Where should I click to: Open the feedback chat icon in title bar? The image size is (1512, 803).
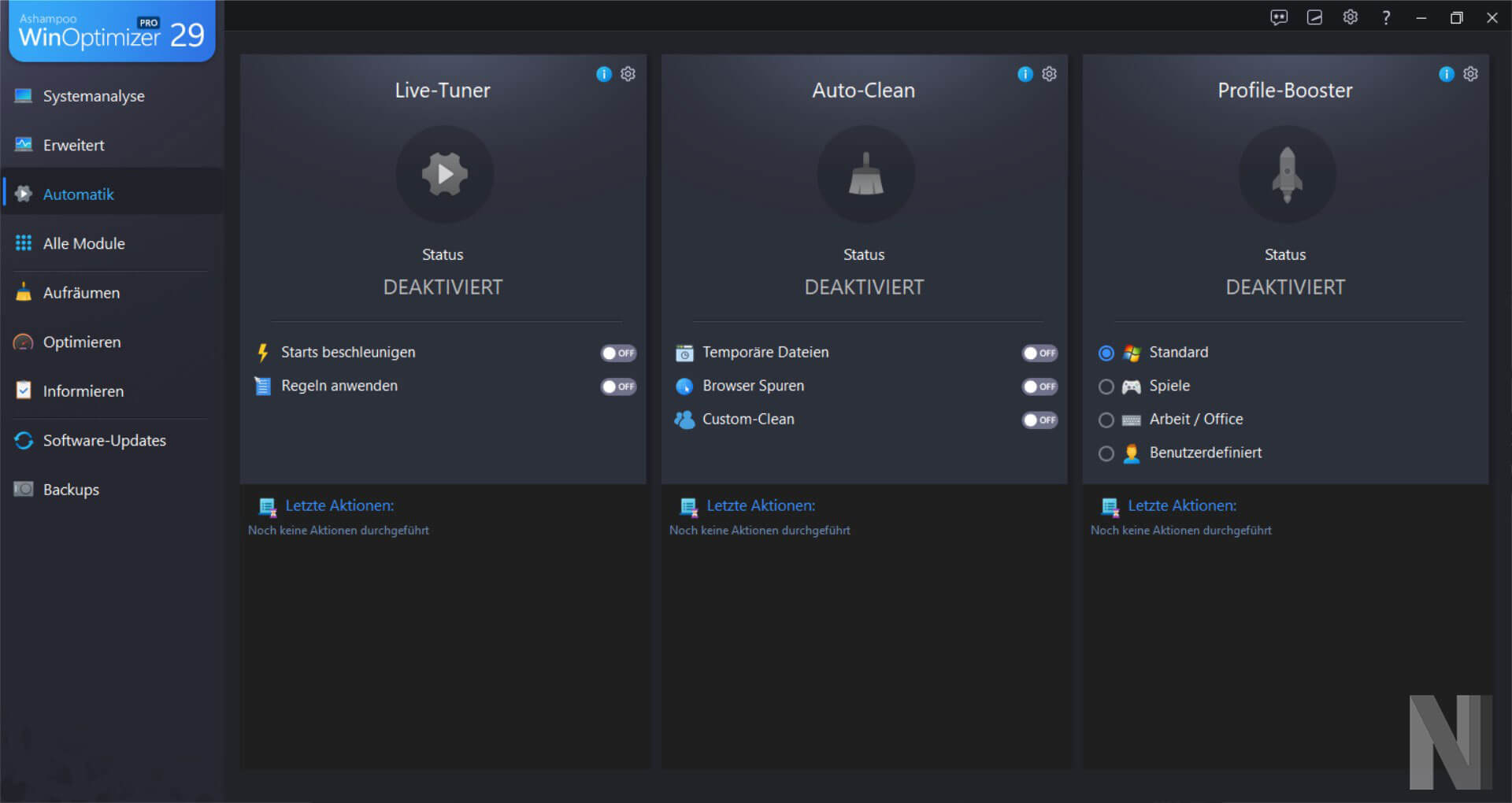(x=1279, y=17)
